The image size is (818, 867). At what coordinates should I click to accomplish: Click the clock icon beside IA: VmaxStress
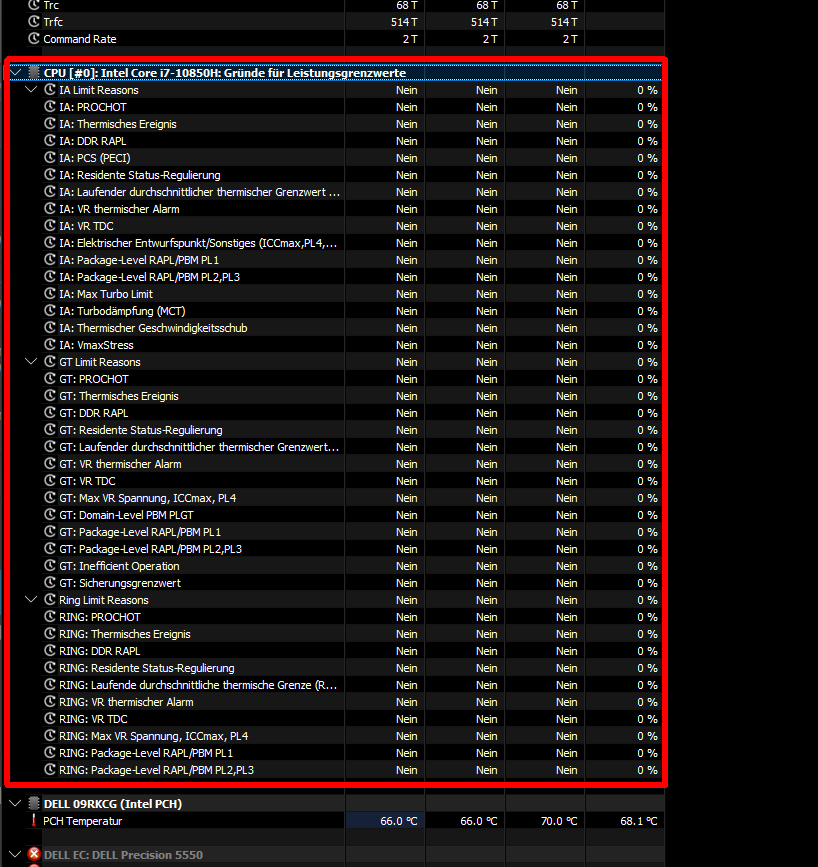point(50,344)
